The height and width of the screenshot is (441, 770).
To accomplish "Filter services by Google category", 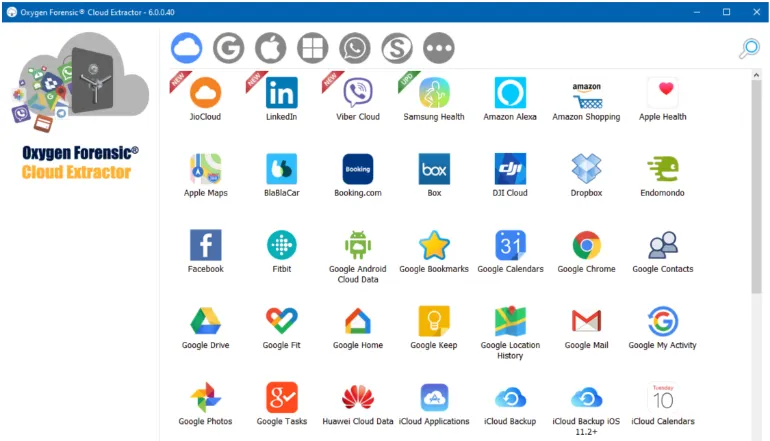I will click(x=228, y=48).
